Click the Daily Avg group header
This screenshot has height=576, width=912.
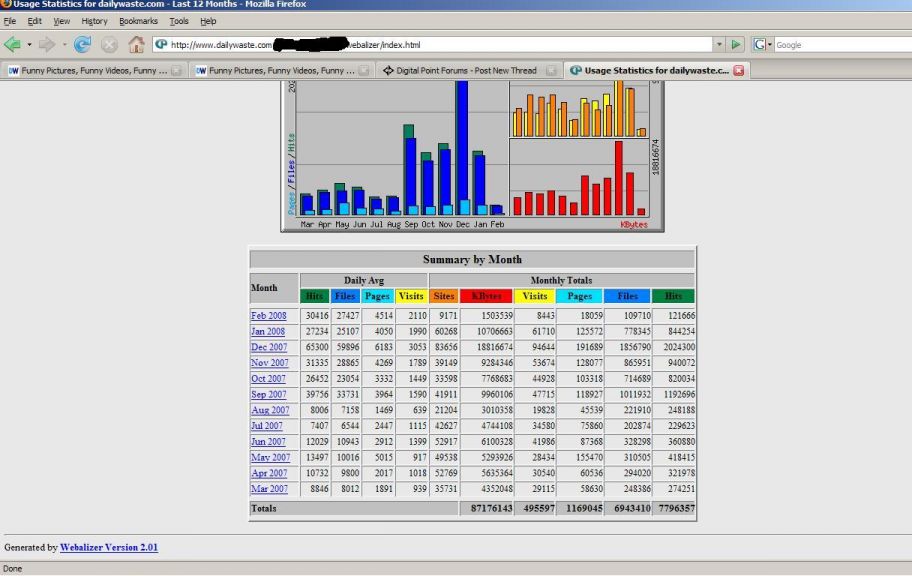coord(364,280)
